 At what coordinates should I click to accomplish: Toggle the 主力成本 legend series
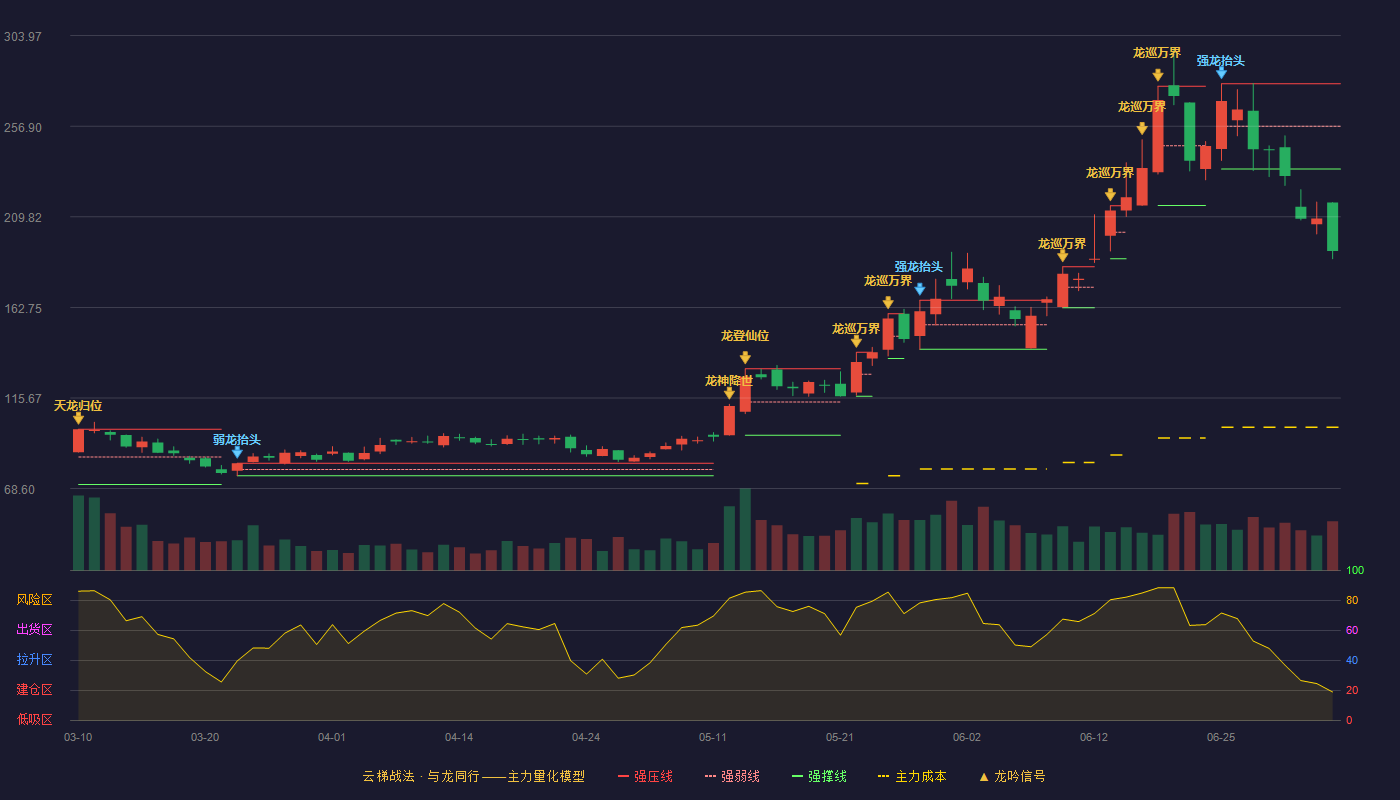point(912,776)
